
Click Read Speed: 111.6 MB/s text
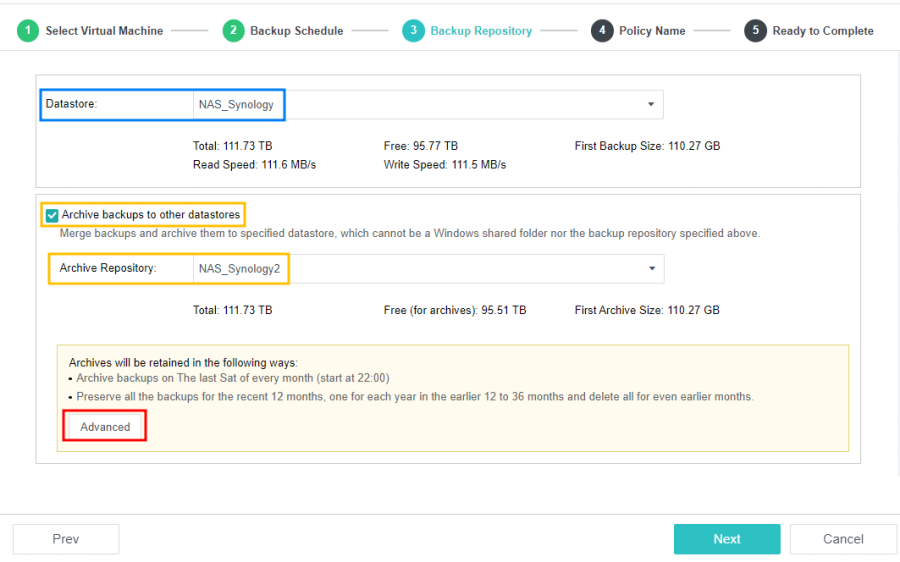pyautogui.click(x=254, y=165)
